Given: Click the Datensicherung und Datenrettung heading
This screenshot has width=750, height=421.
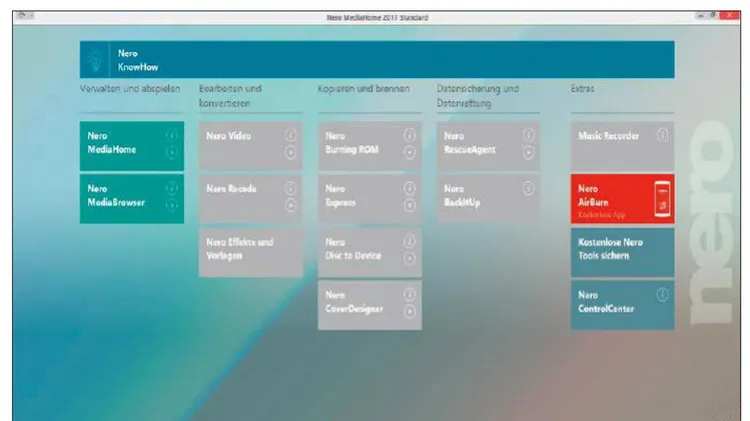Looking at the screenshot, I should (x=477, y=96).
